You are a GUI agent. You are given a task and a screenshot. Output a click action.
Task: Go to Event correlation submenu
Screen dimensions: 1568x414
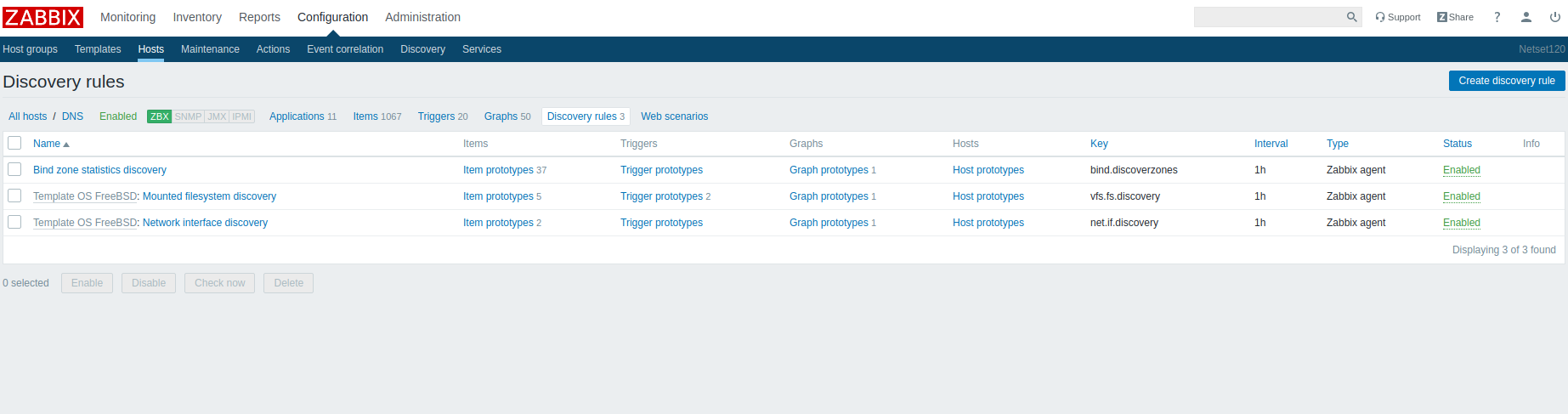point(345,49)
